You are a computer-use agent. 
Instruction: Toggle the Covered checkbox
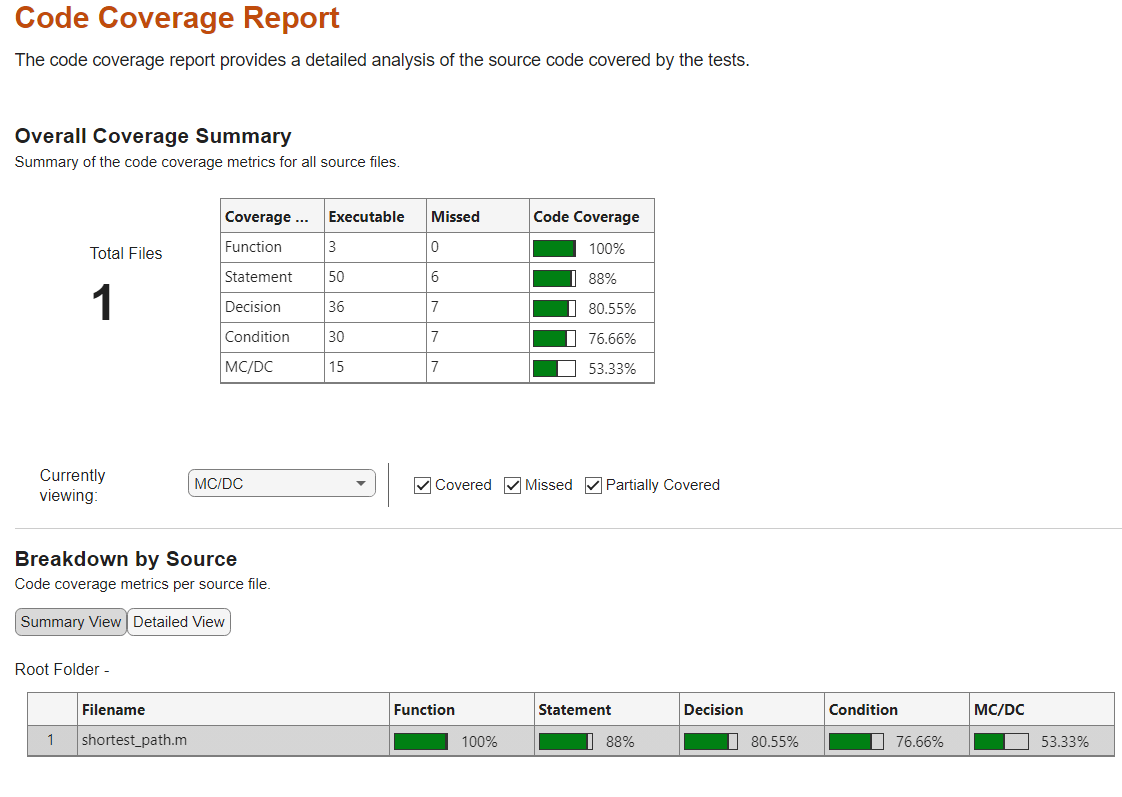(423, 485)
